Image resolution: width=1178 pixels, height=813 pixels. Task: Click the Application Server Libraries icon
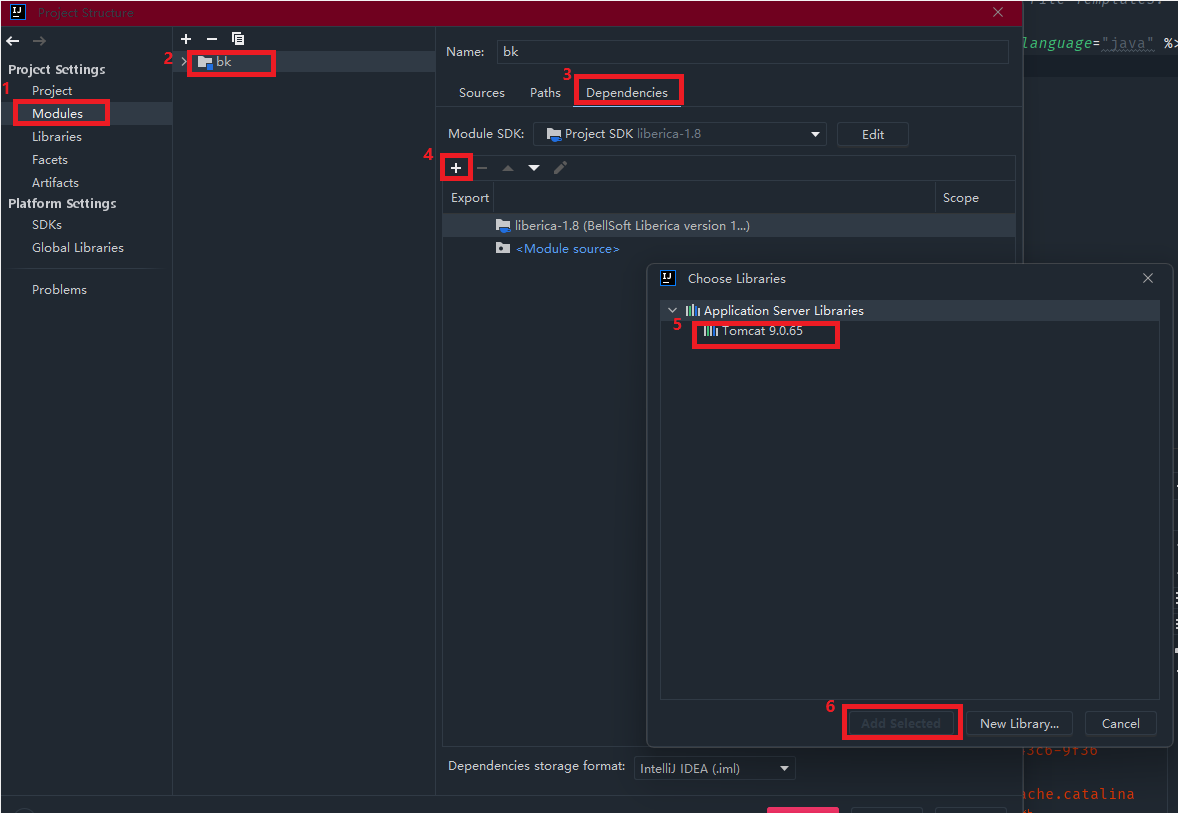pos(693,310)
